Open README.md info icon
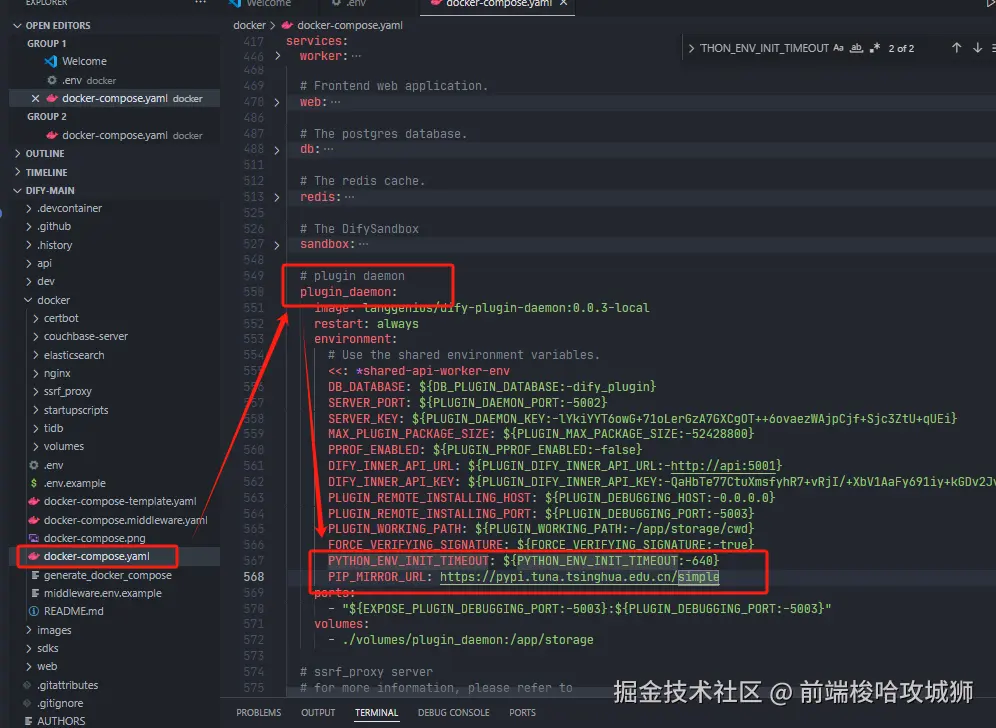Viewport: 996px width, 728px height. tap(34, 611)
